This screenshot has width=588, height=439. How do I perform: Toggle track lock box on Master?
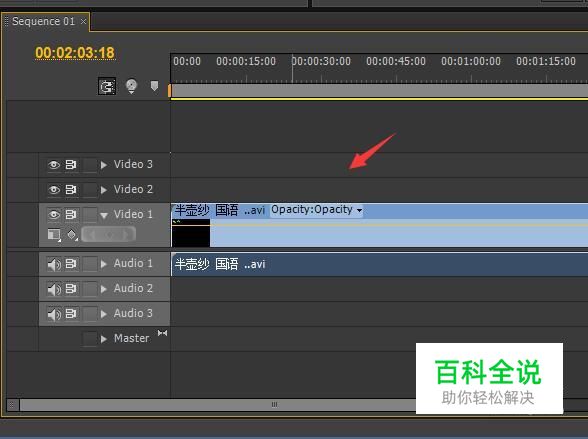[x=90, y=339]
